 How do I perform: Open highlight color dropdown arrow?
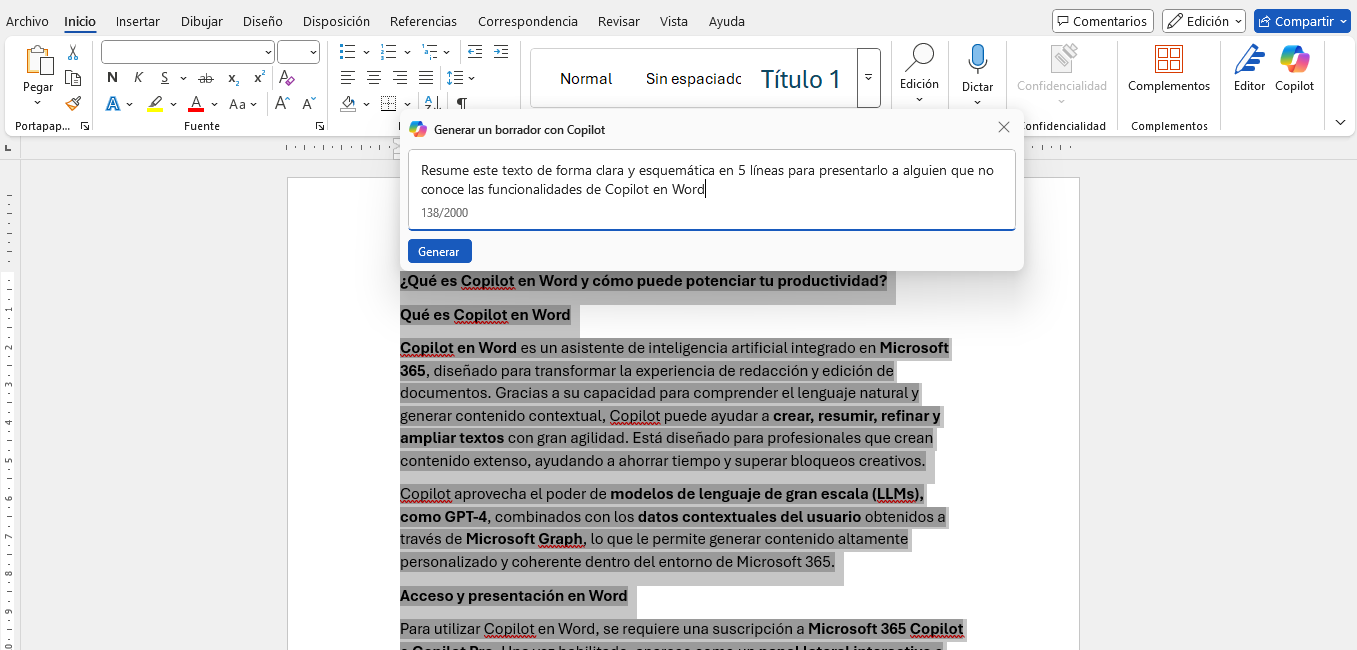[x=174, y=104]
